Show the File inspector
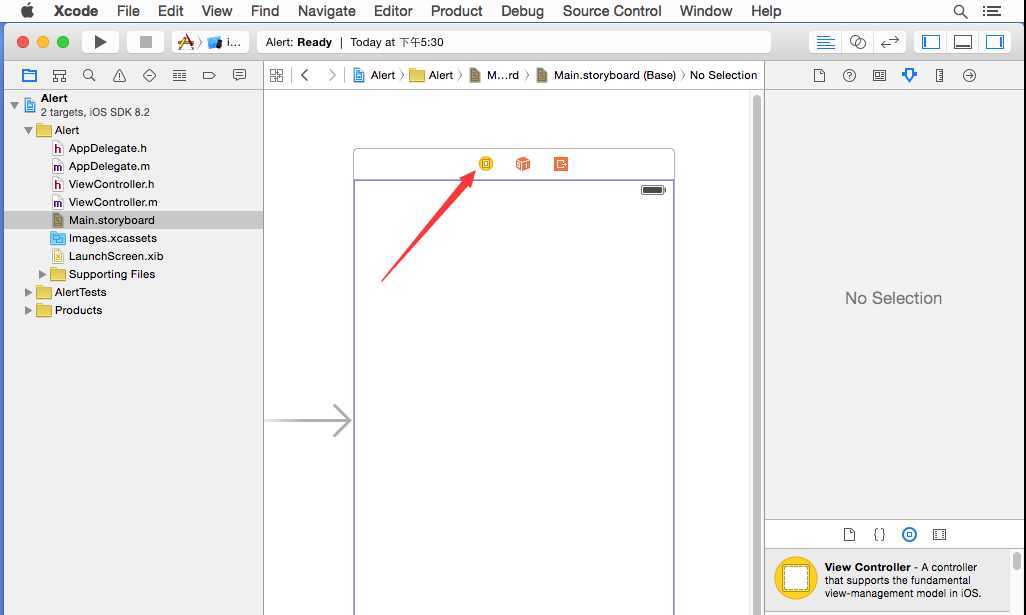Viewport: 1026px width, 615px height. (x=819, y=75)
